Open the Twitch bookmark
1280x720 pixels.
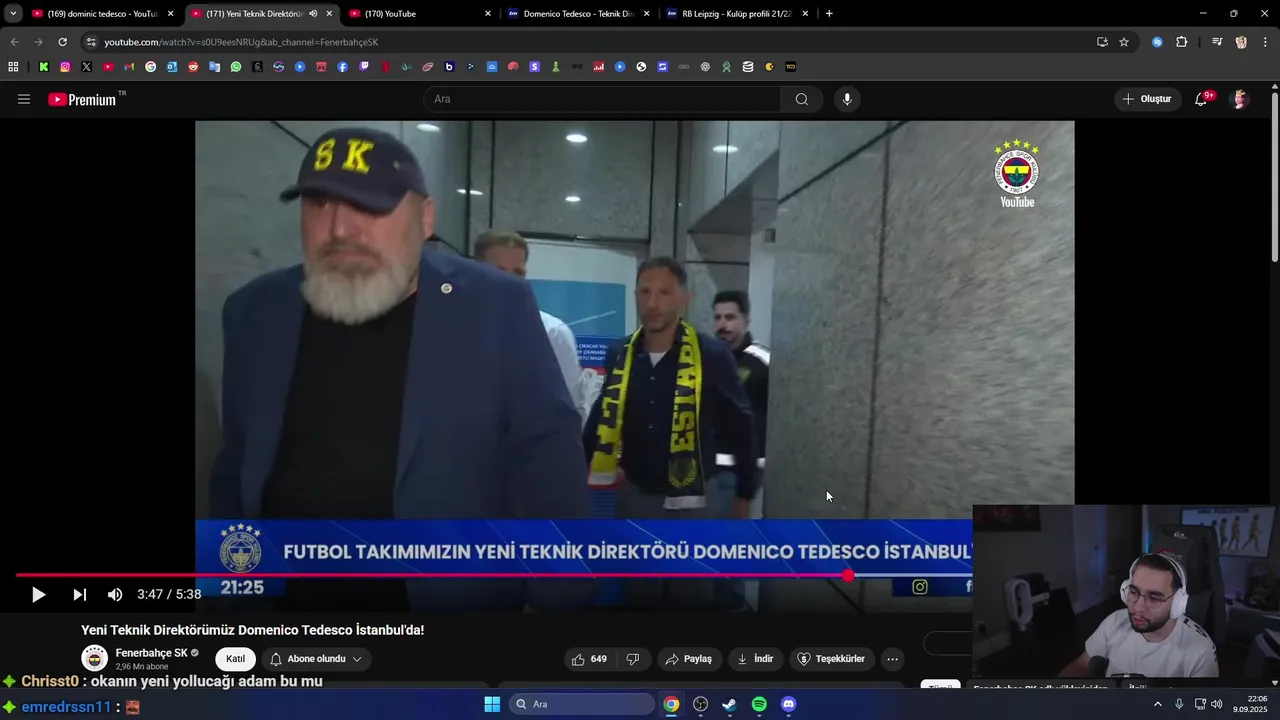pos(364,67)
